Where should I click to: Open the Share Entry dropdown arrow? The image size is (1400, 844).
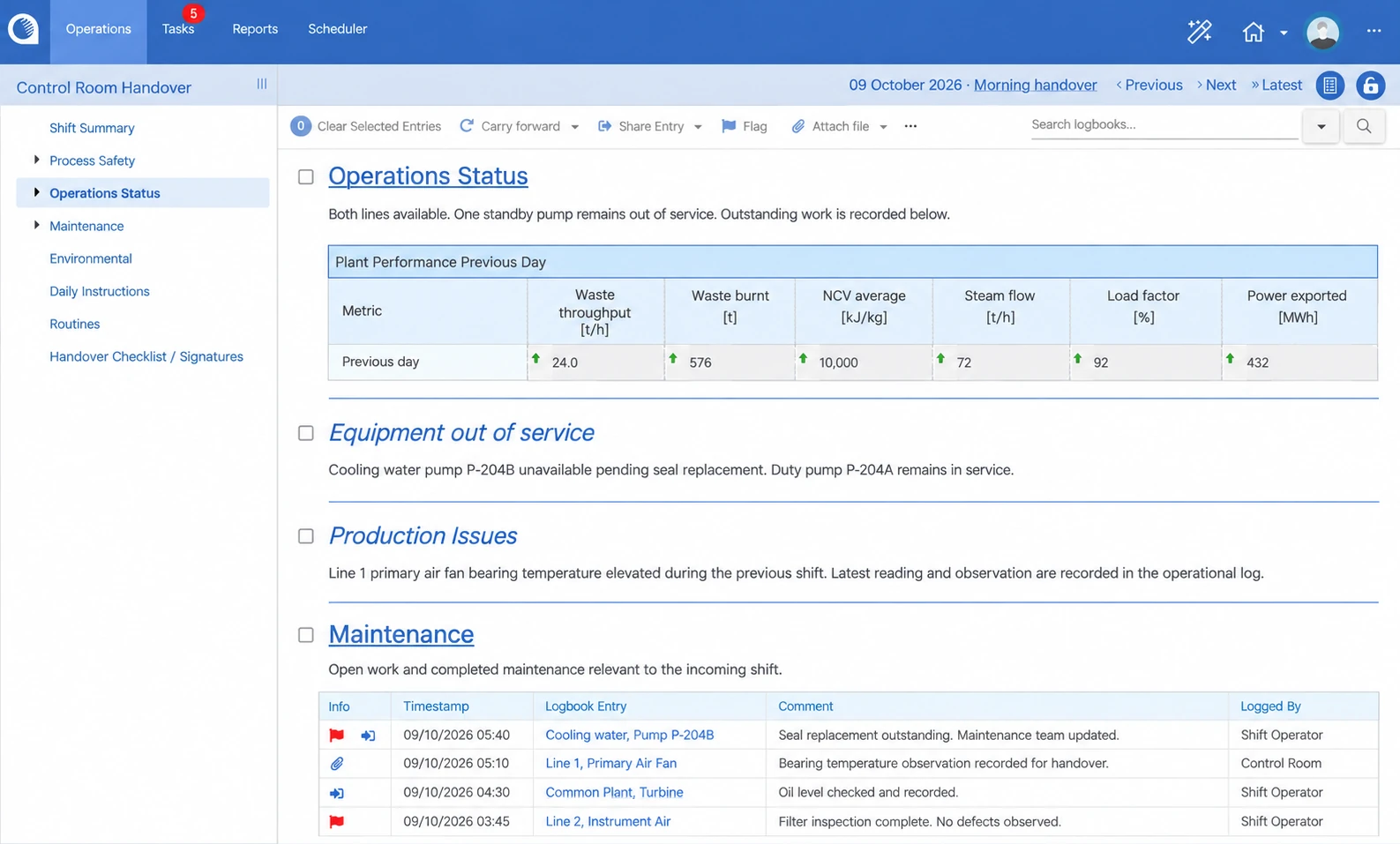click(x=698, y=127)
